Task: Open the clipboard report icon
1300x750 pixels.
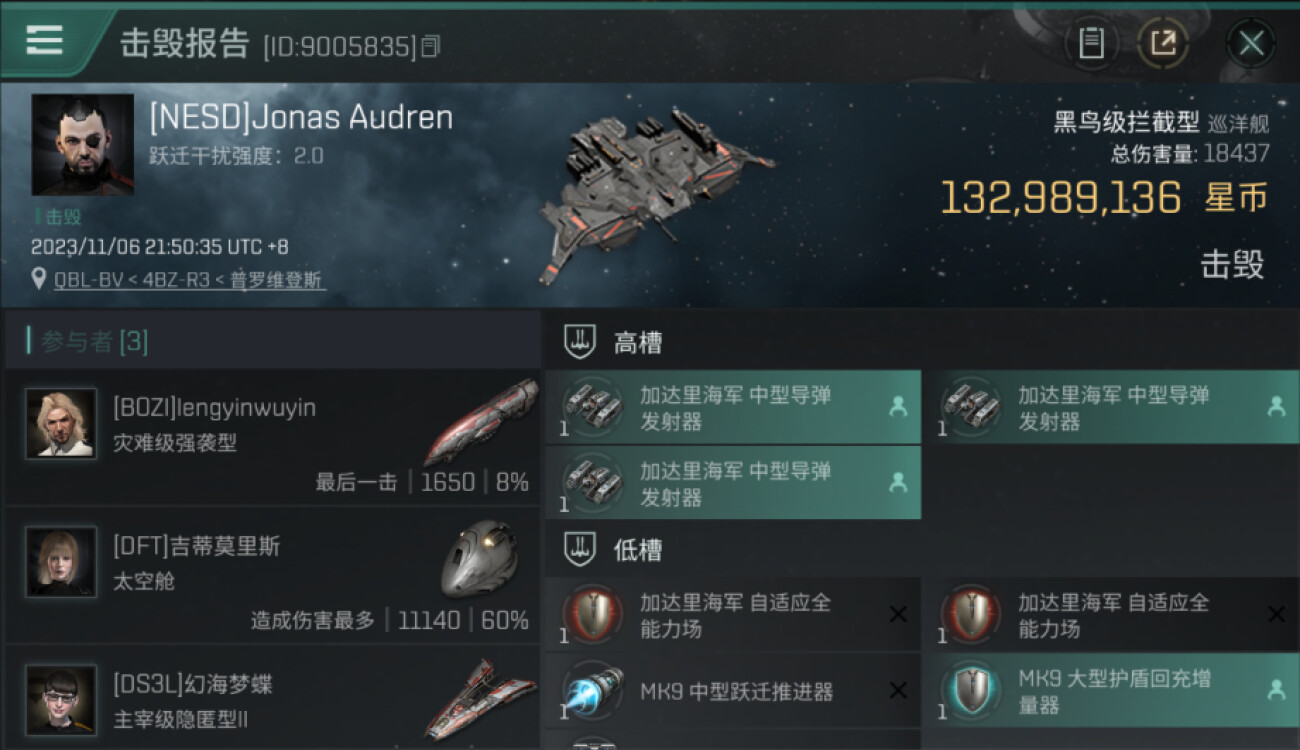Action: (1091, 43)
